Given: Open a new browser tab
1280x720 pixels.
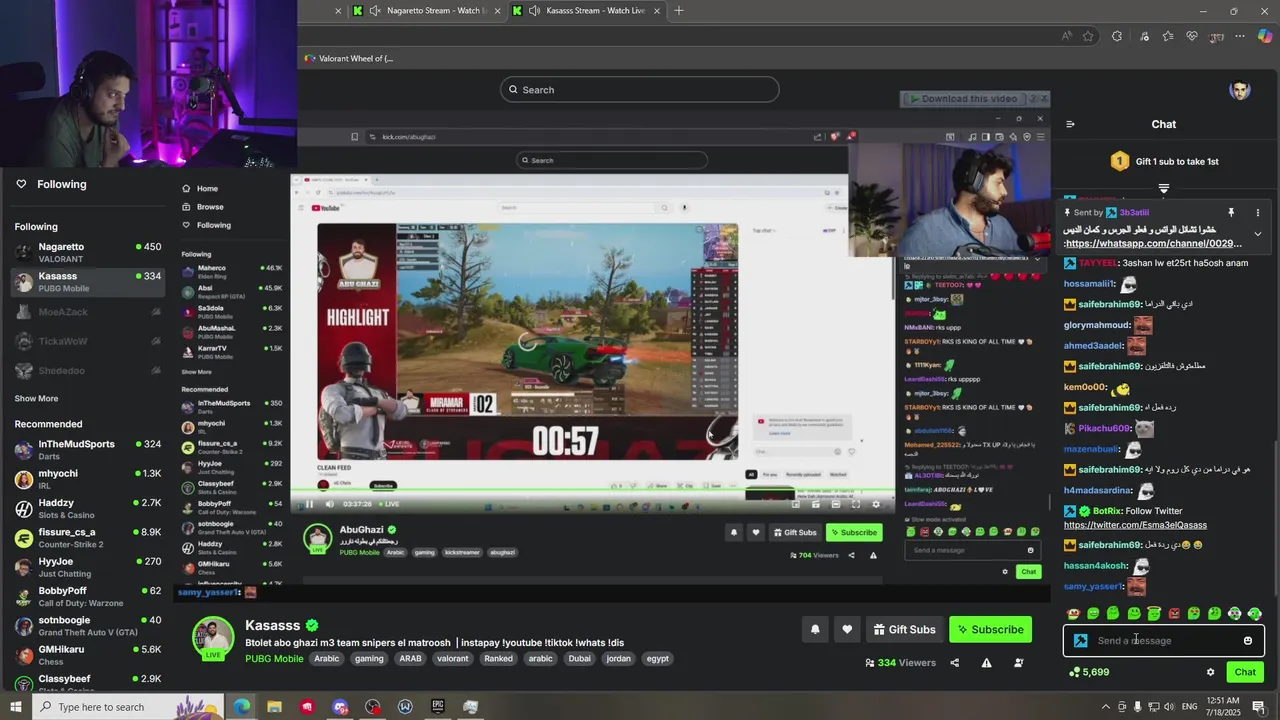Looking at the screenshot, I should [x=679, y=10].
